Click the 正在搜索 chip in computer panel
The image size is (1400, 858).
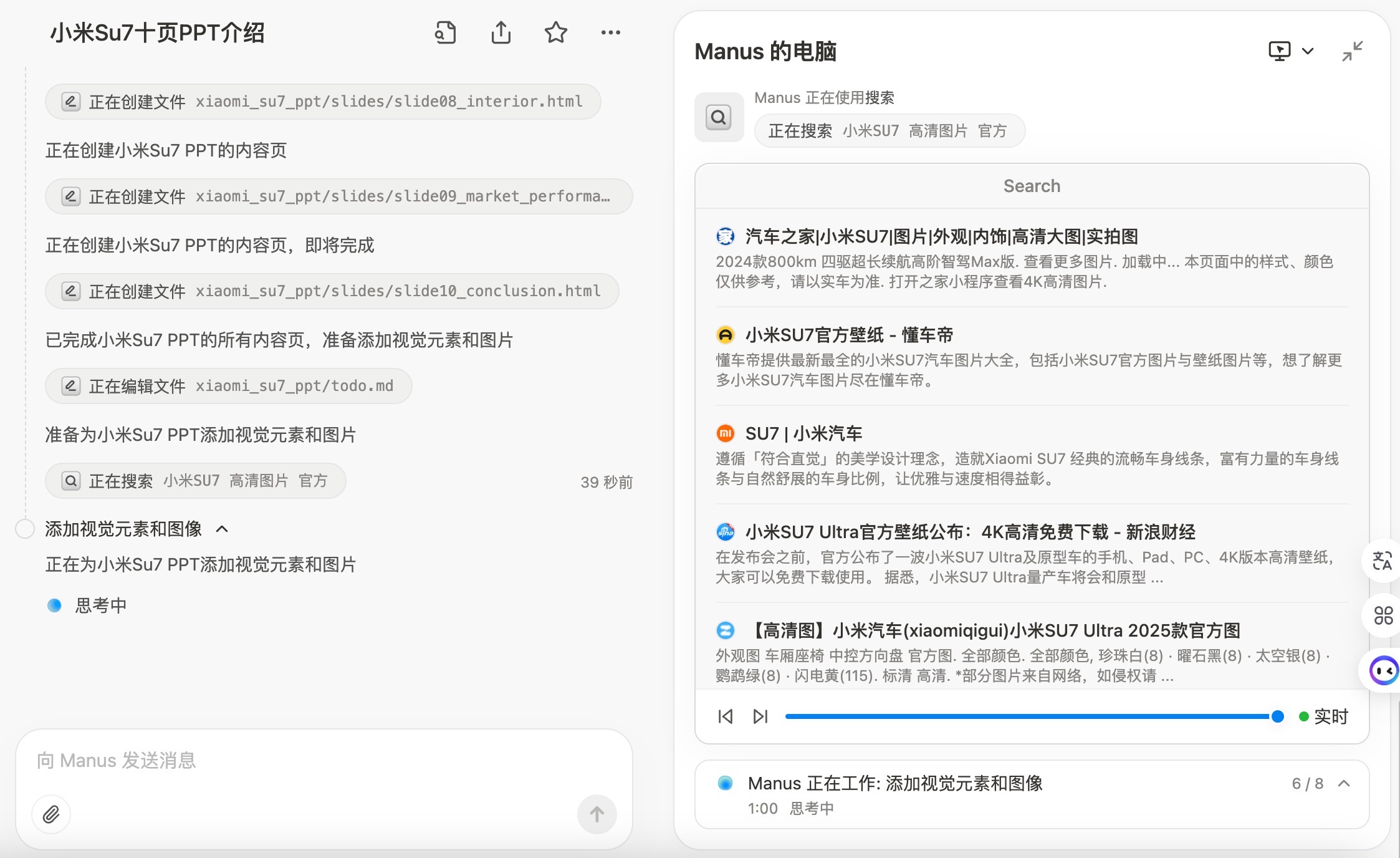889,131
